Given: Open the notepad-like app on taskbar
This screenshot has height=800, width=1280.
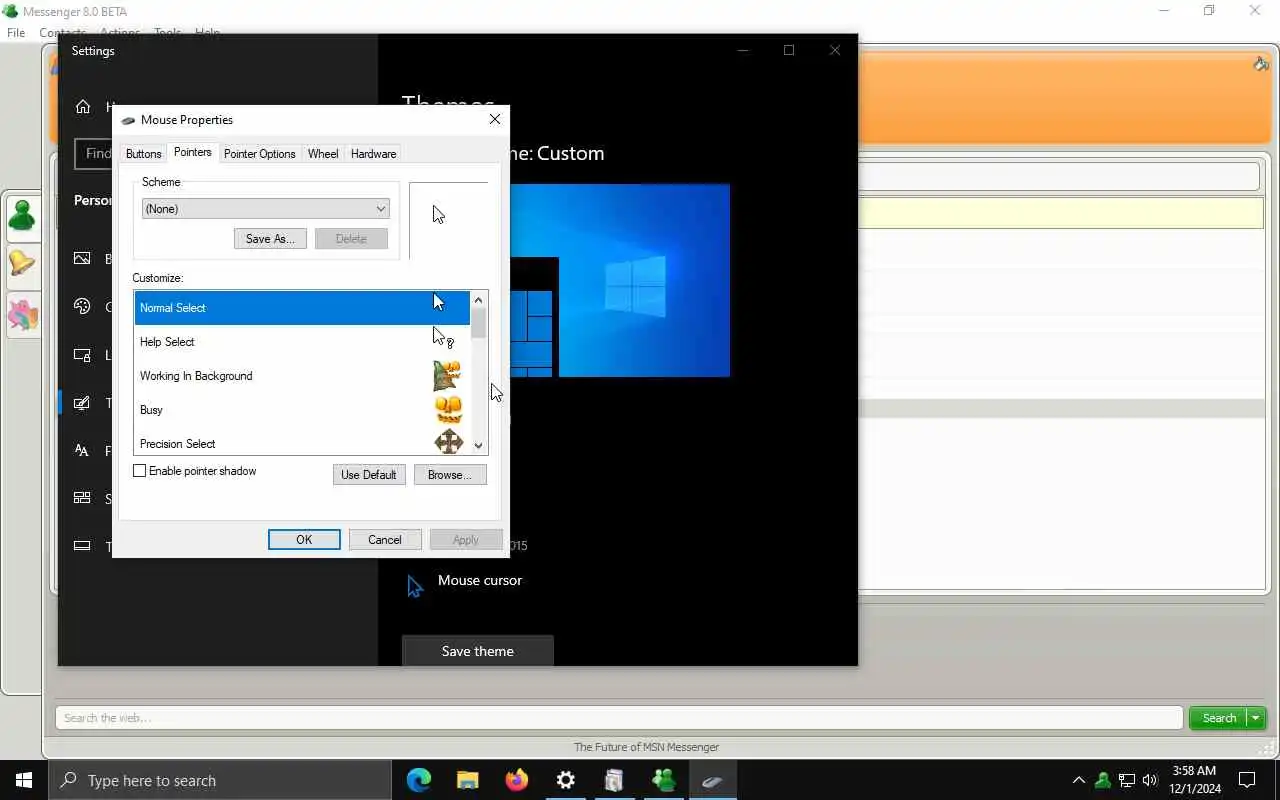Looking at the screenshot, I should click(615, 780).
